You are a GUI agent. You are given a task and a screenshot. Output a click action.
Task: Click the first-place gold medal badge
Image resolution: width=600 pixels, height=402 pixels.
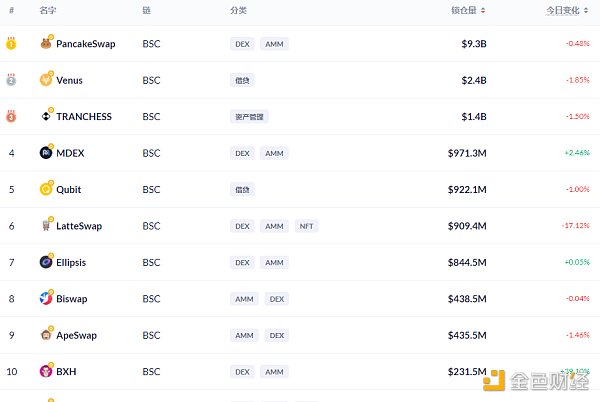[x=11, y=44]
